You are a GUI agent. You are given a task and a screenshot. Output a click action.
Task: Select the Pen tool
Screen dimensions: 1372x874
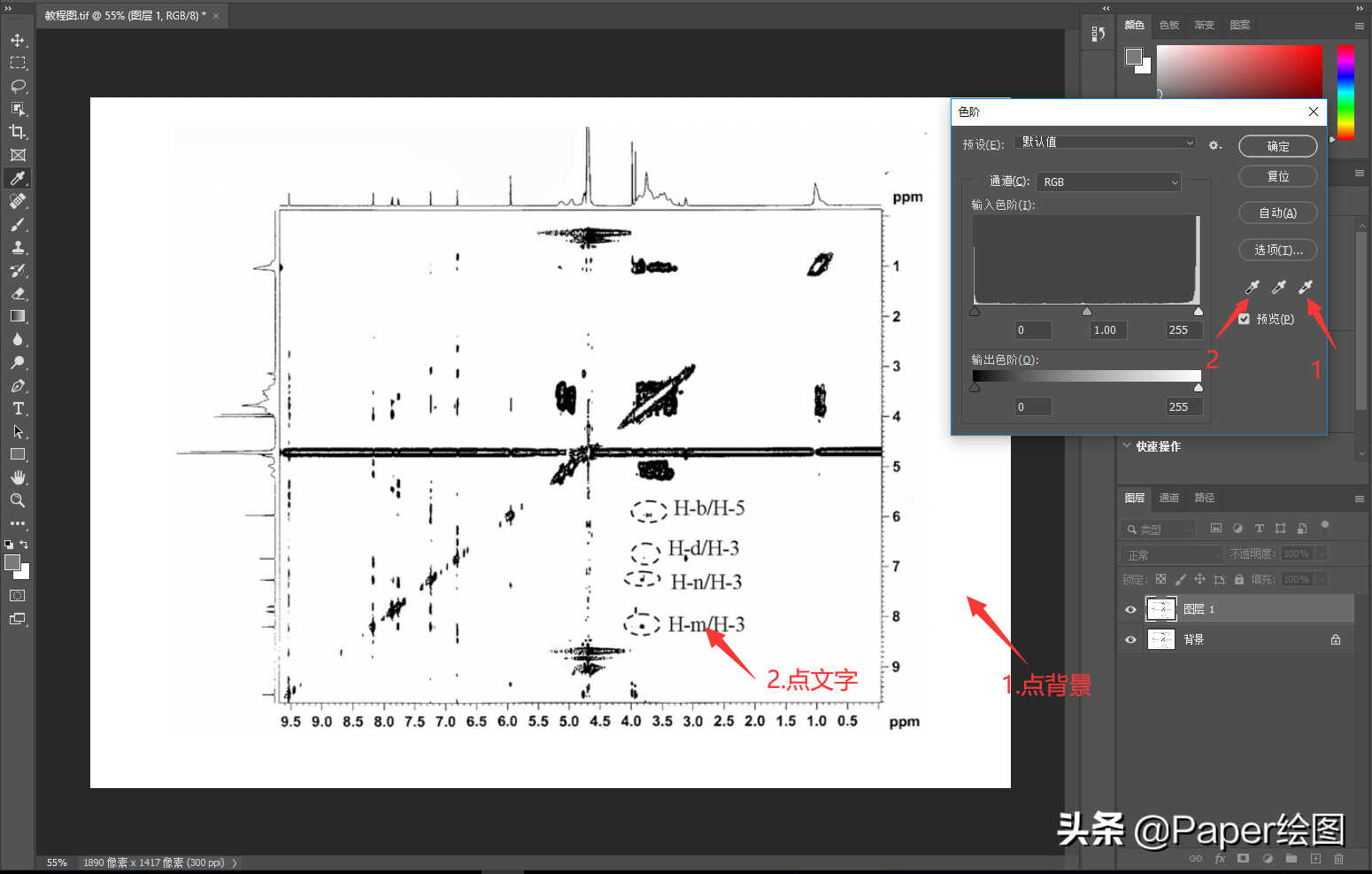tap(18, 385)
